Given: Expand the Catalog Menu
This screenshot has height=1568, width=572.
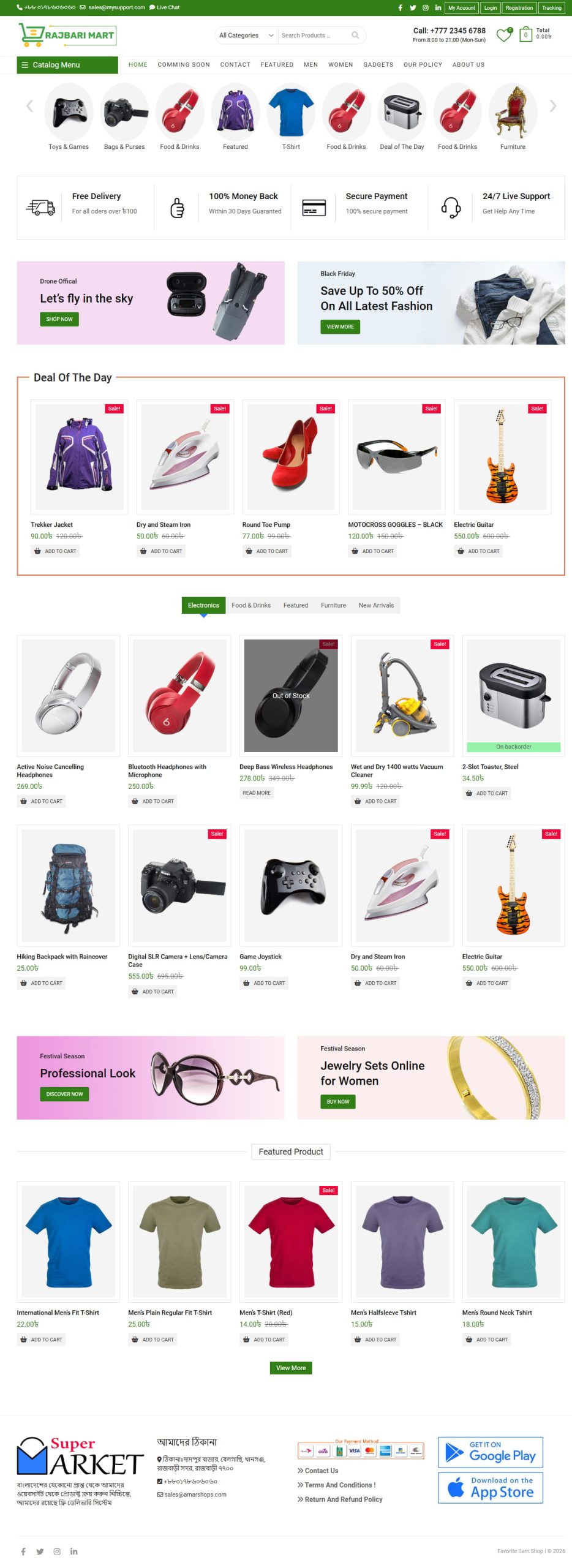Looking at the screenshot, I should 67,65.
